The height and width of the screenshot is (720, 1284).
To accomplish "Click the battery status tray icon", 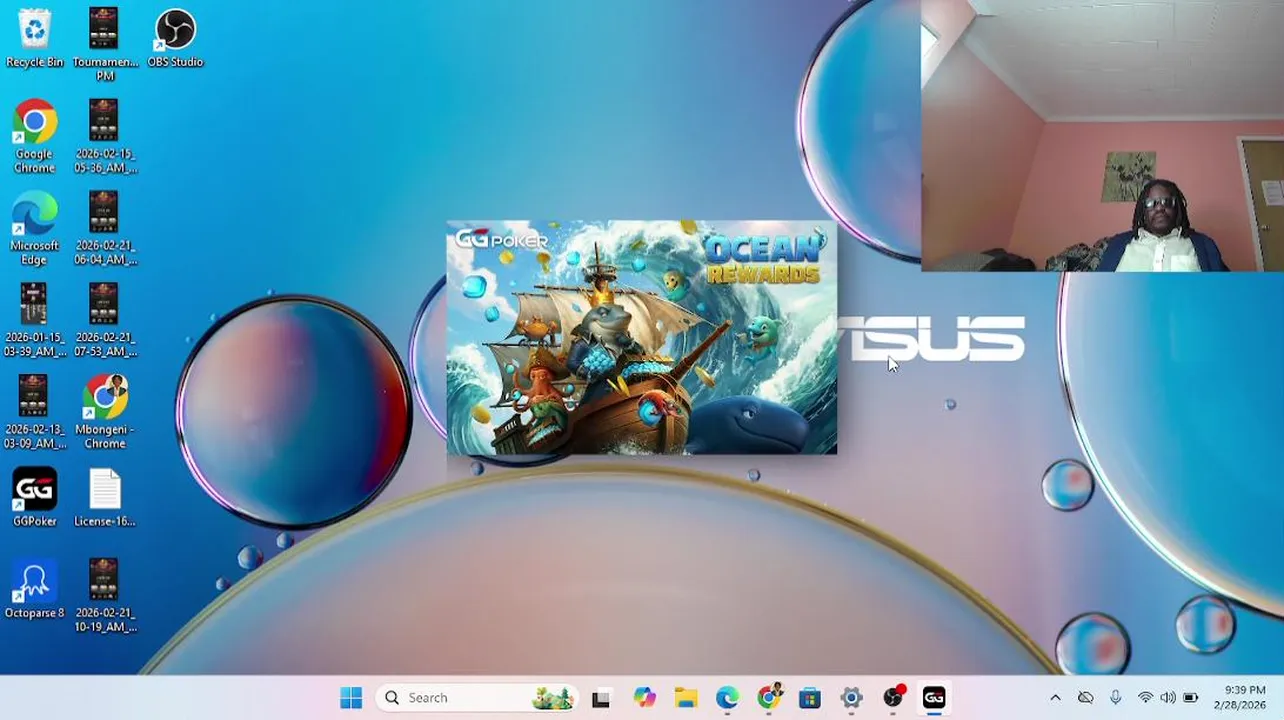I will [x=1191, y=698].
